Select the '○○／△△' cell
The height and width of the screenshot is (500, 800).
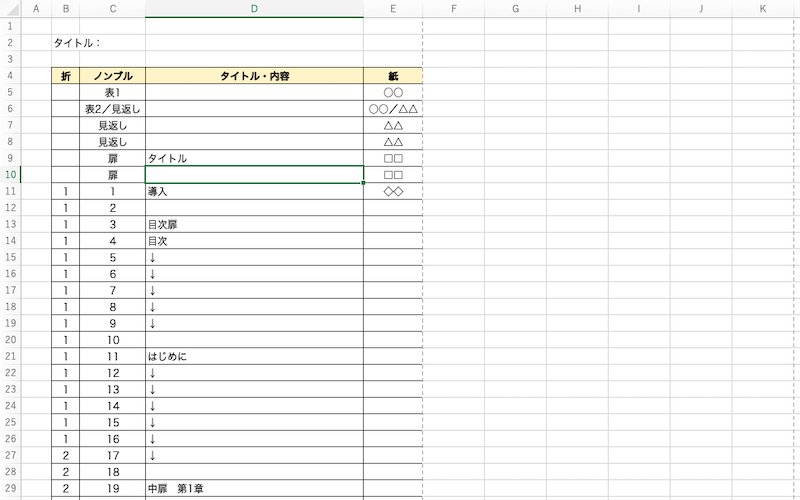coord(393,109)
